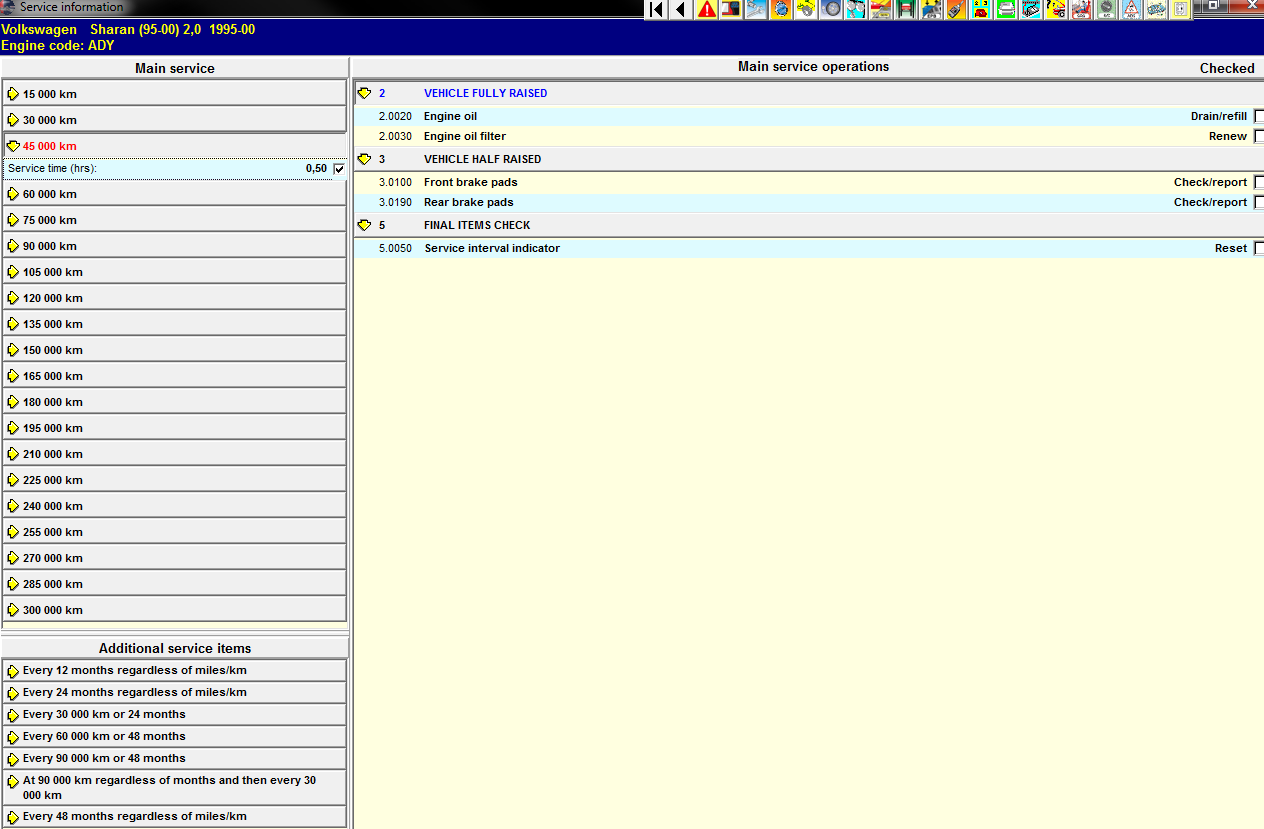Collapse the VEHICLE FULLY RAISED section
This screenshot has height=829, width=1264.
coord(364,93)
